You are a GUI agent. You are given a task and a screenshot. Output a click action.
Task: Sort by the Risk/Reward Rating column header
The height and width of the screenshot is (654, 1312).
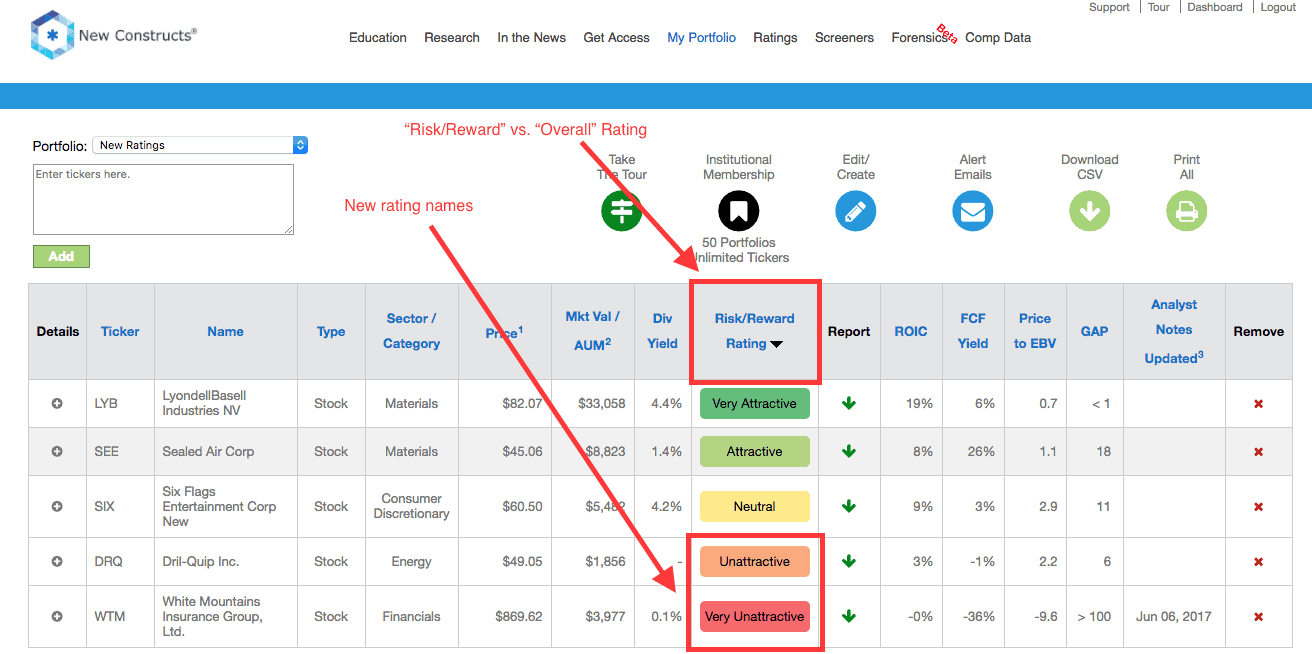pos(754,331)
